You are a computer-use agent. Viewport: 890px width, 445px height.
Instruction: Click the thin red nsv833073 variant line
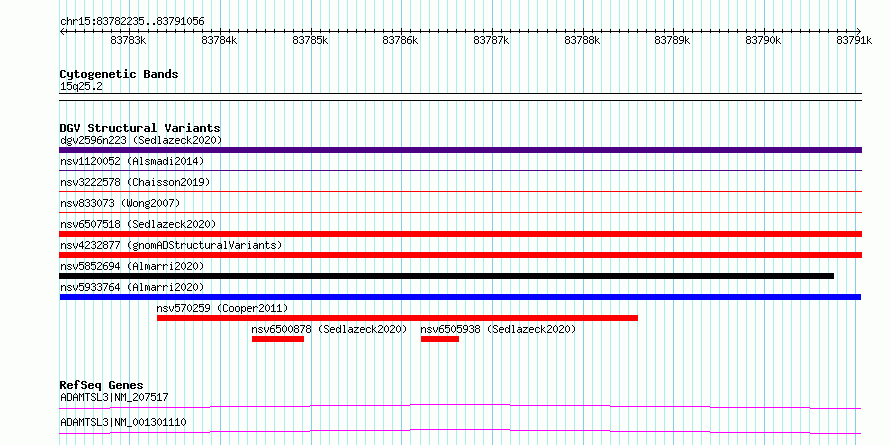click(460, 212)
